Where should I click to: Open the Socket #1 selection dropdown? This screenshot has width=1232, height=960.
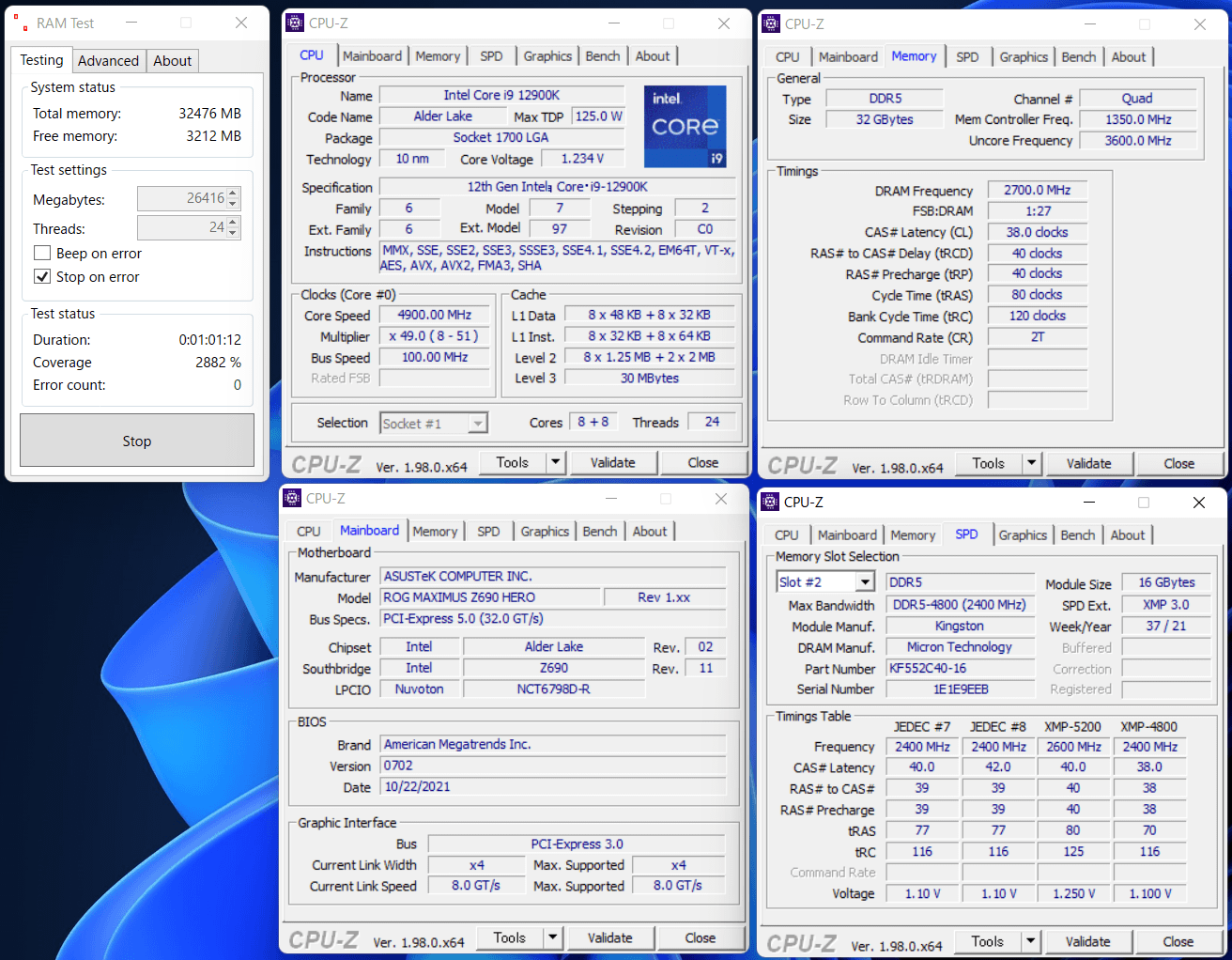478,424
